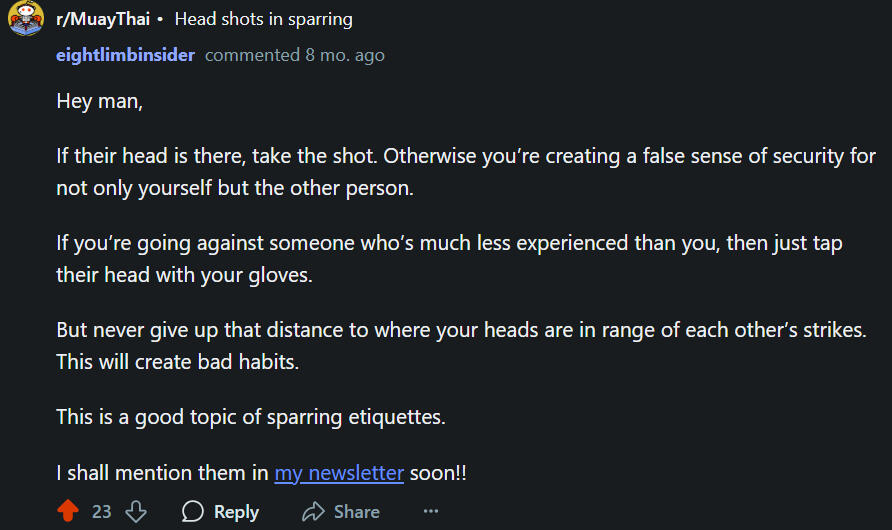Click the paragraph about taking the shot
The width and height of the screenshot is (892, 530).
(465, 172)
